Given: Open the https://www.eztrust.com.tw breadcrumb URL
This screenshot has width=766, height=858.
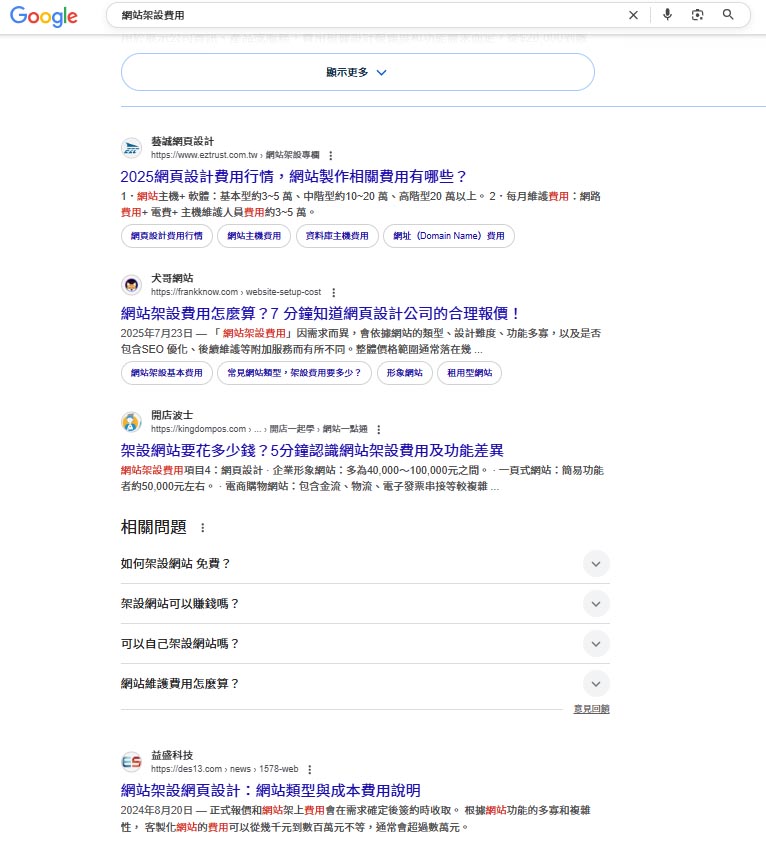Looking at the screenshot, I should (x=235, y=155).
